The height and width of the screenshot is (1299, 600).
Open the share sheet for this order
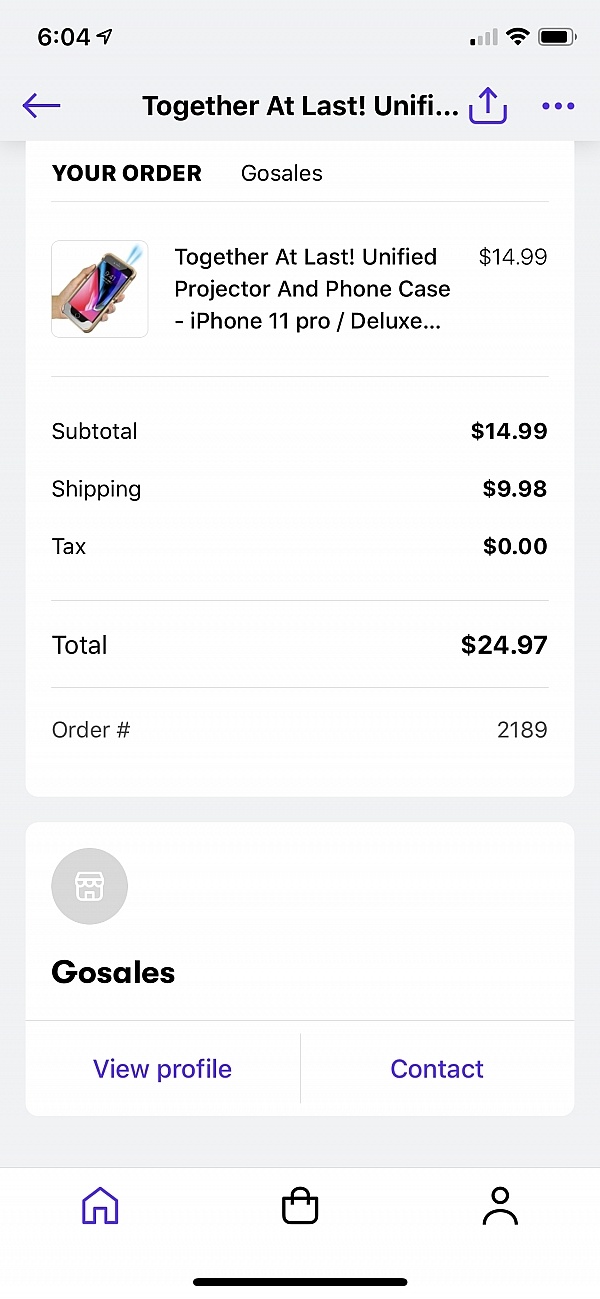[487, 105]
